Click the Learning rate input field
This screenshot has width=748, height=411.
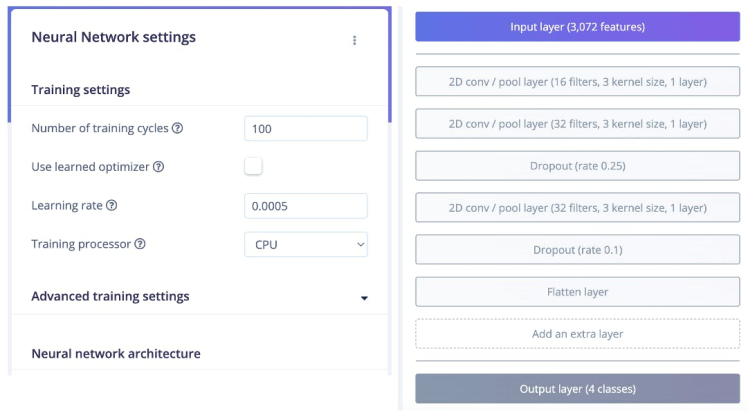click(x=305, y=206)
